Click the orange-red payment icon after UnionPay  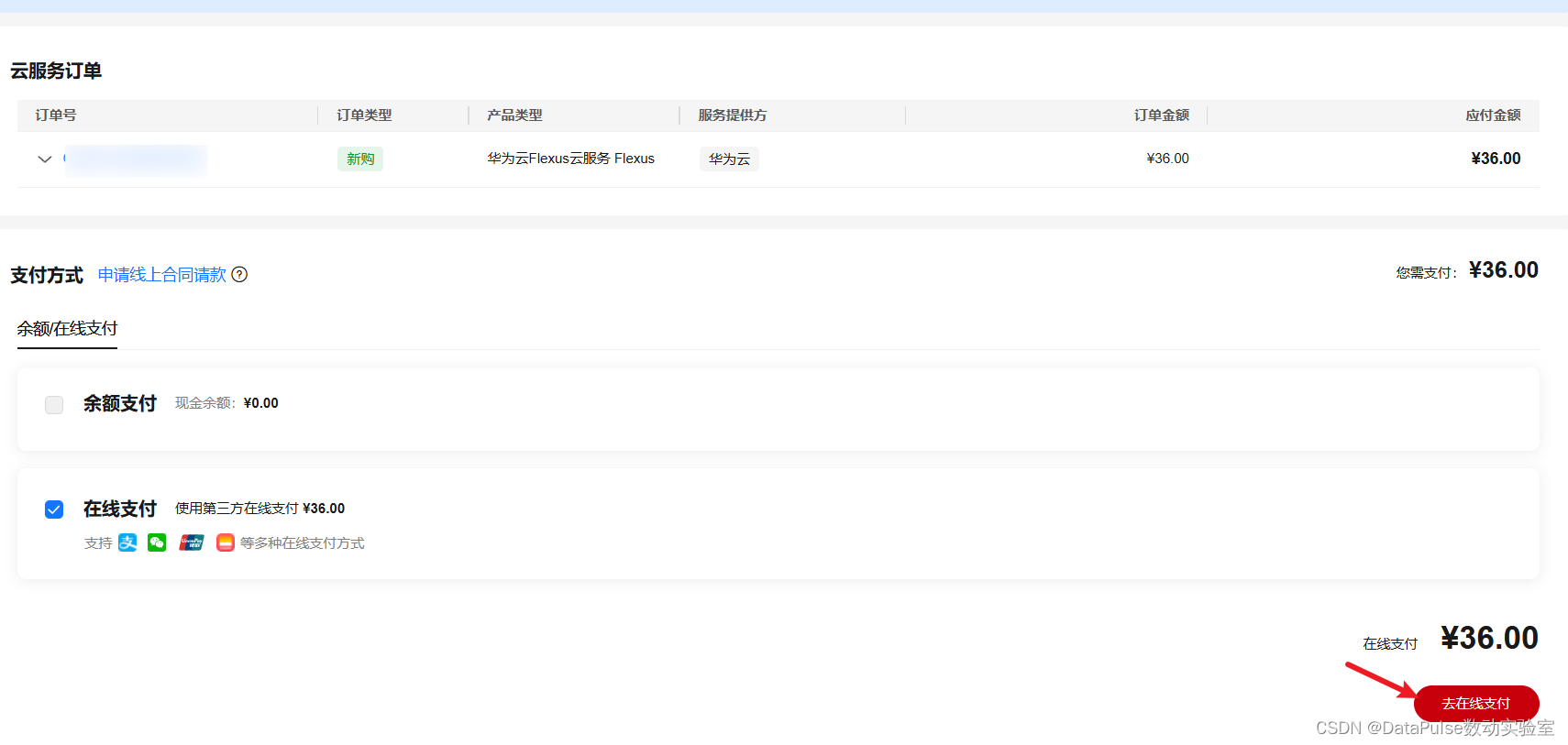tap(226, 542)
